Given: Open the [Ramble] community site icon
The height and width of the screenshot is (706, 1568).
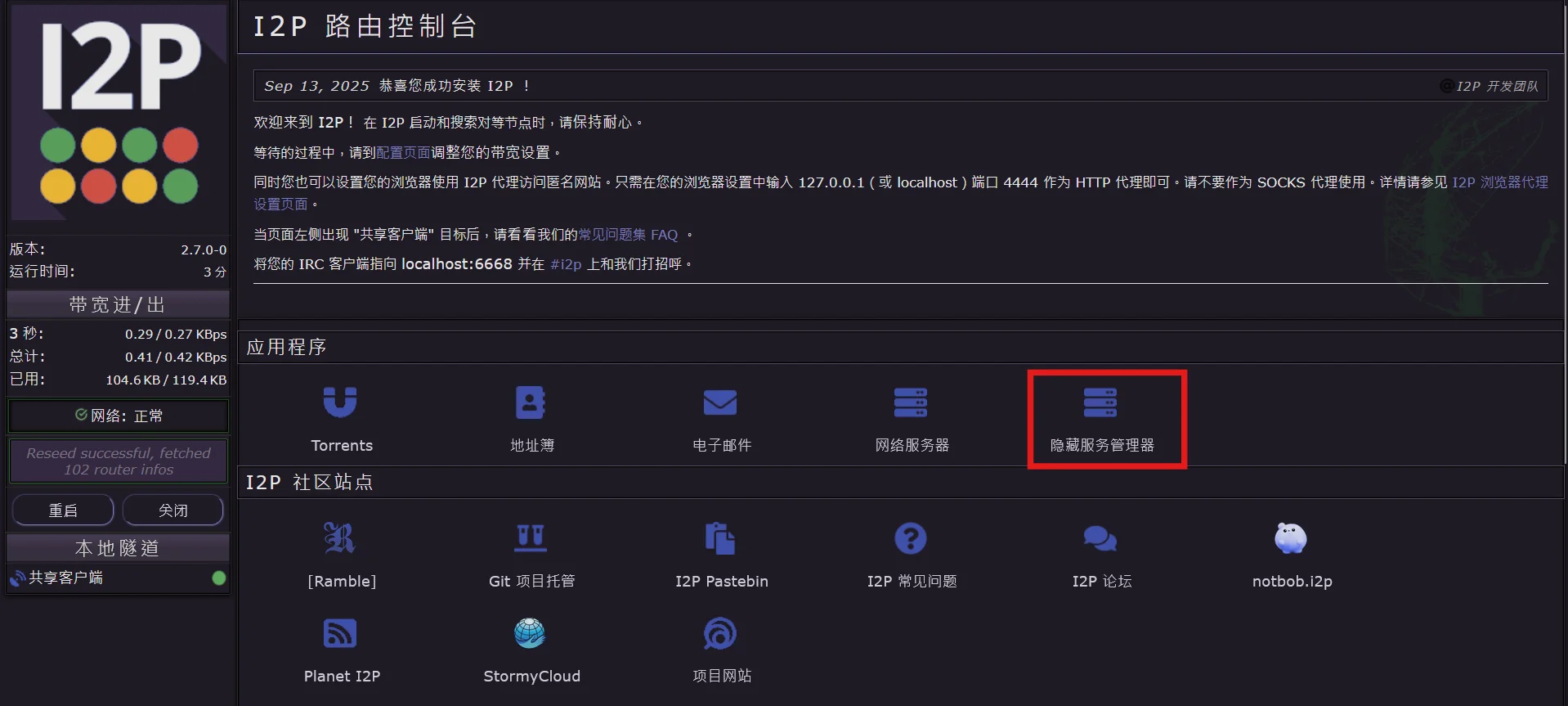Looking at the screenshot, I should pos(341,539).
